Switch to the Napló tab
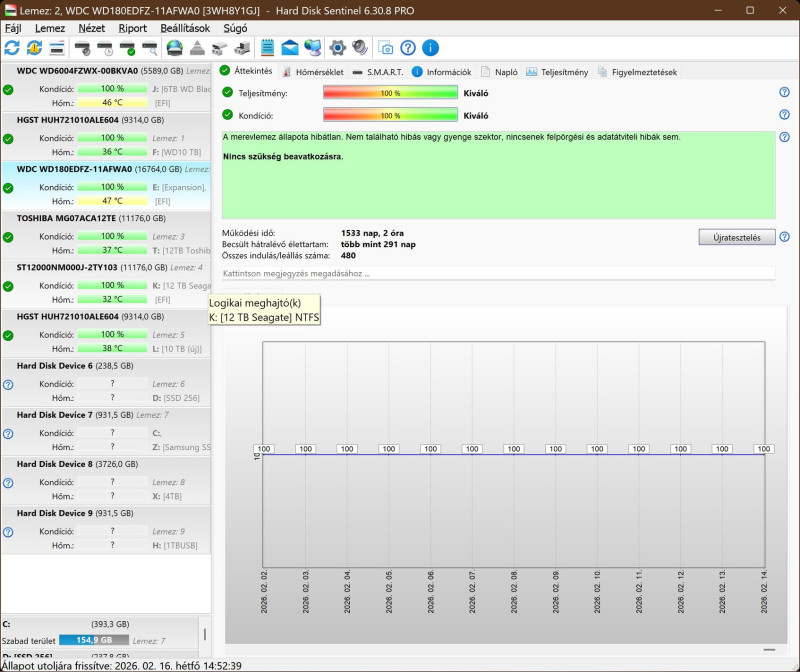 click(x=499, y=72)
